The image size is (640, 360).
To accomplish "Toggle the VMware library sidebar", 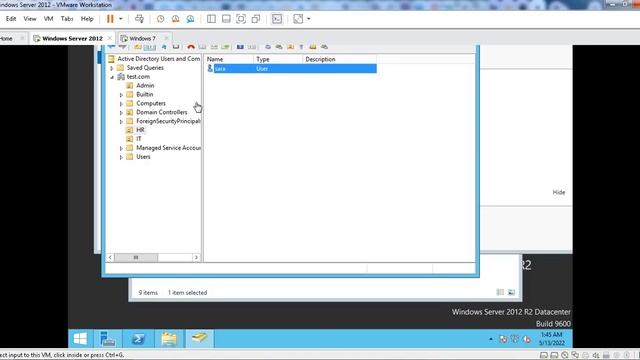I will [211, 19].
